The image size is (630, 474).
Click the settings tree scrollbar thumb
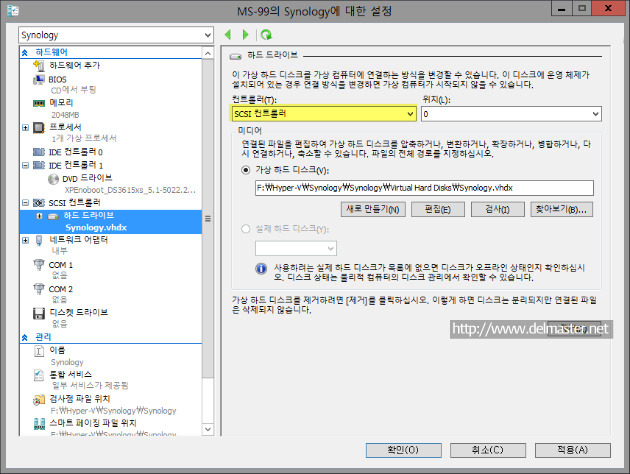[x=208, y=219]
